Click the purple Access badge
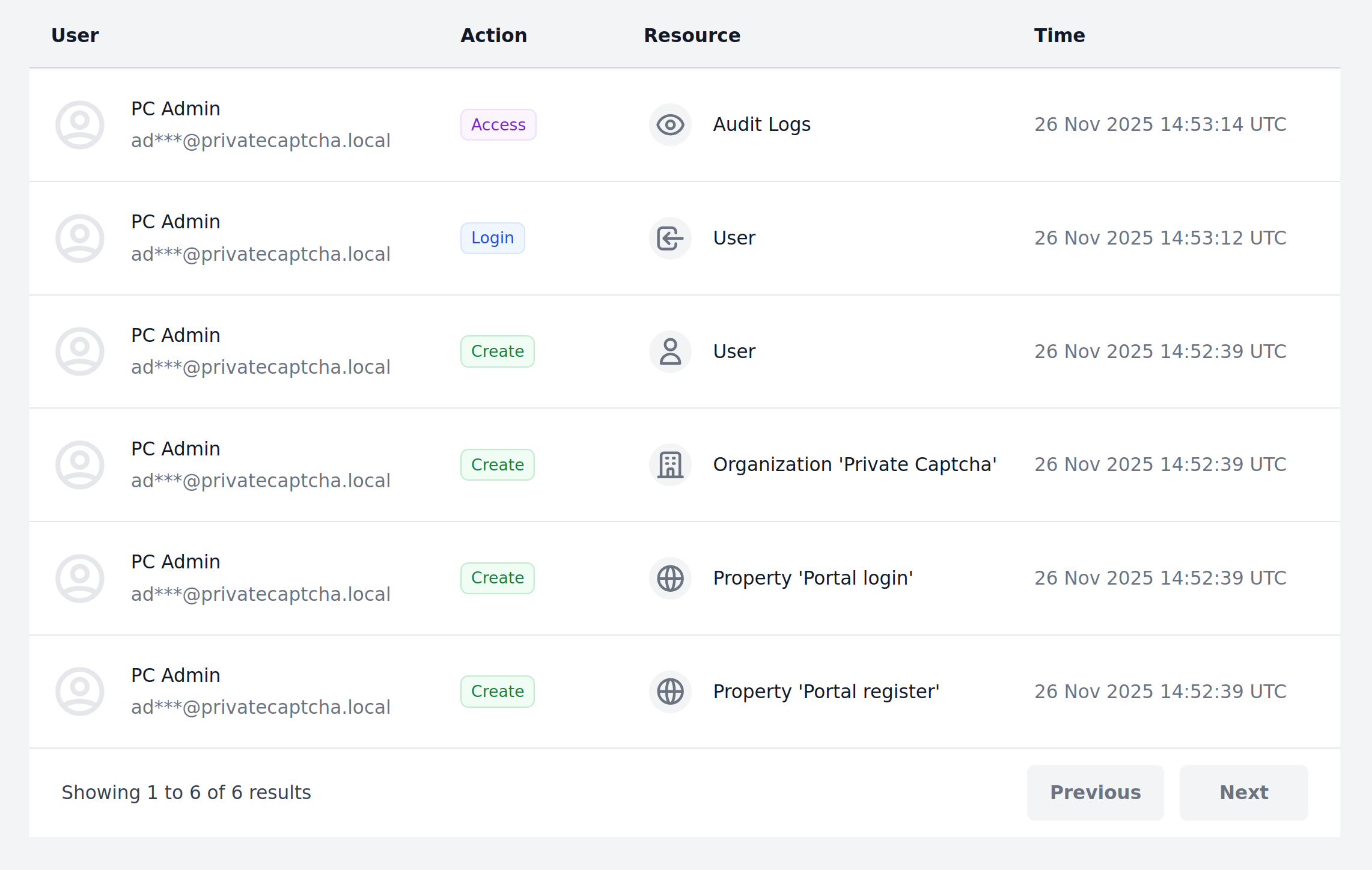 [498, 125]
